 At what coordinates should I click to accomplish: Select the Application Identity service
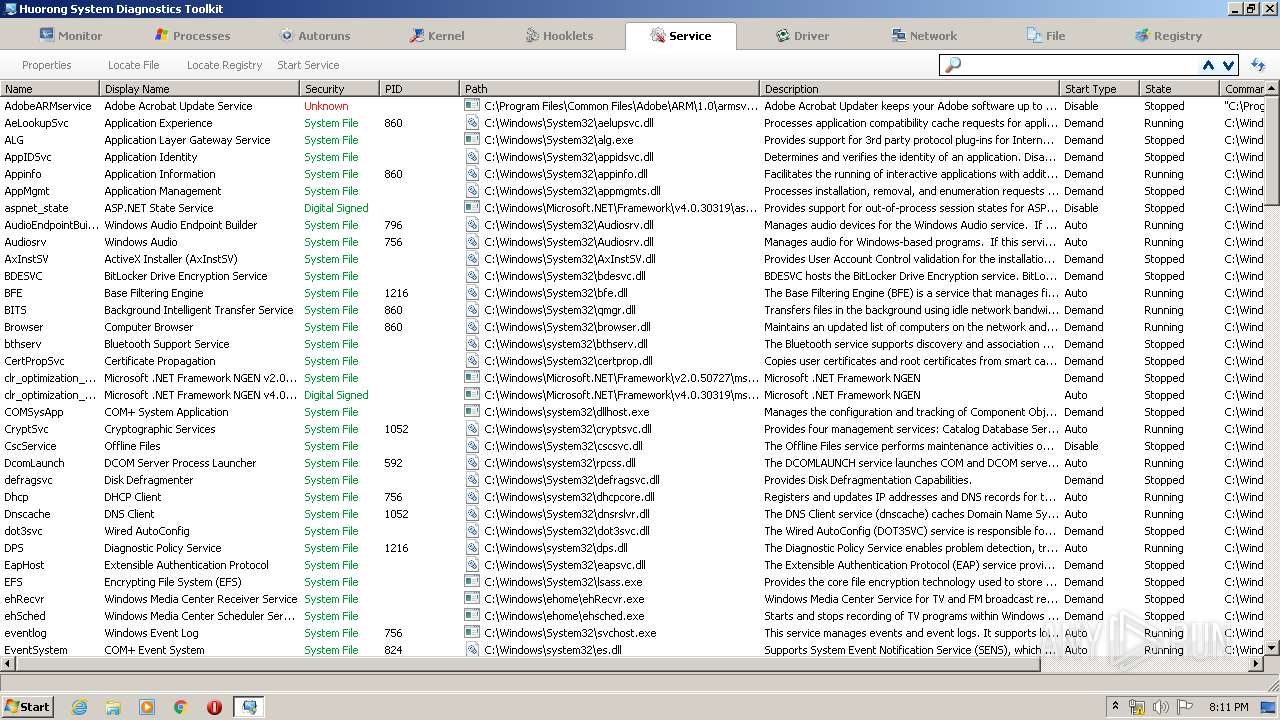(x=632, y=157)
